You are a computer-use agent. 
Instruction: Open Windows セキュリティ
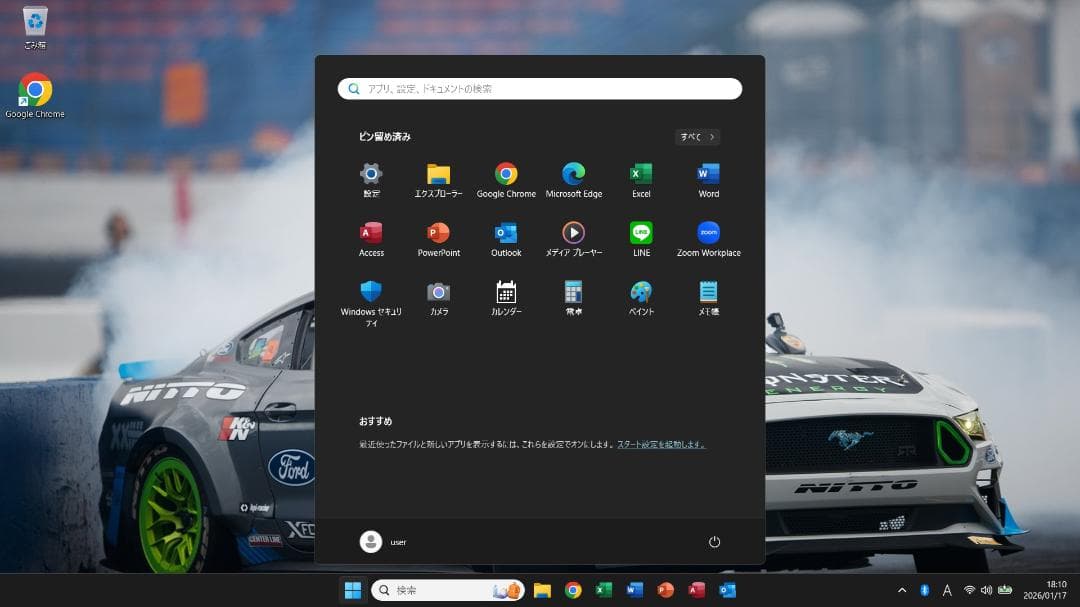coord(371,293)
